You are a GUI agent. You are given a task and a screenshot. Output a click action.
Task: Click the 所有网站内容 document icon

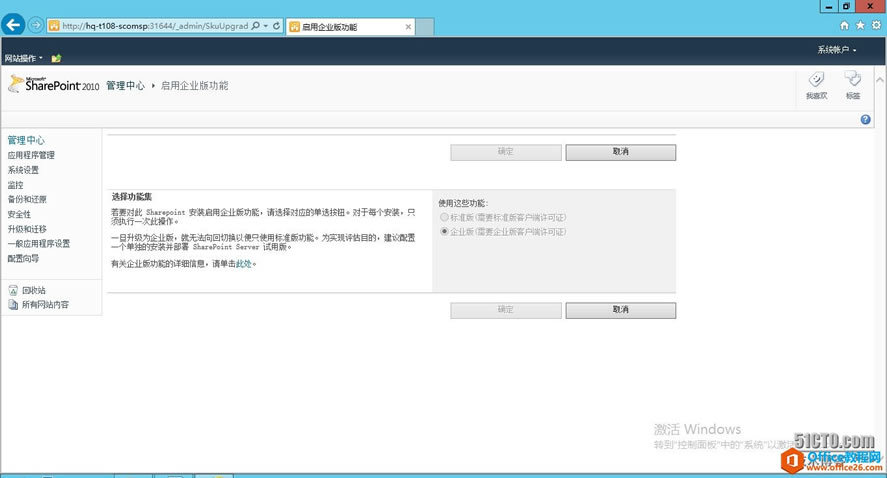[13, 304]
